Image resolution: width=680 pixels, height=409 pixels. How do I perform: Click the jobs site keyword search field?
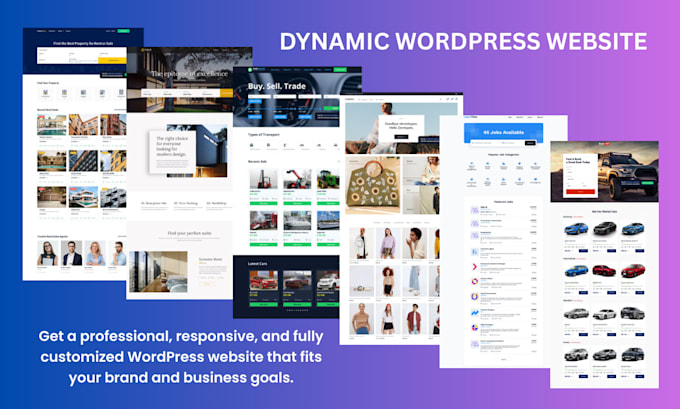[x=484, y=143]
